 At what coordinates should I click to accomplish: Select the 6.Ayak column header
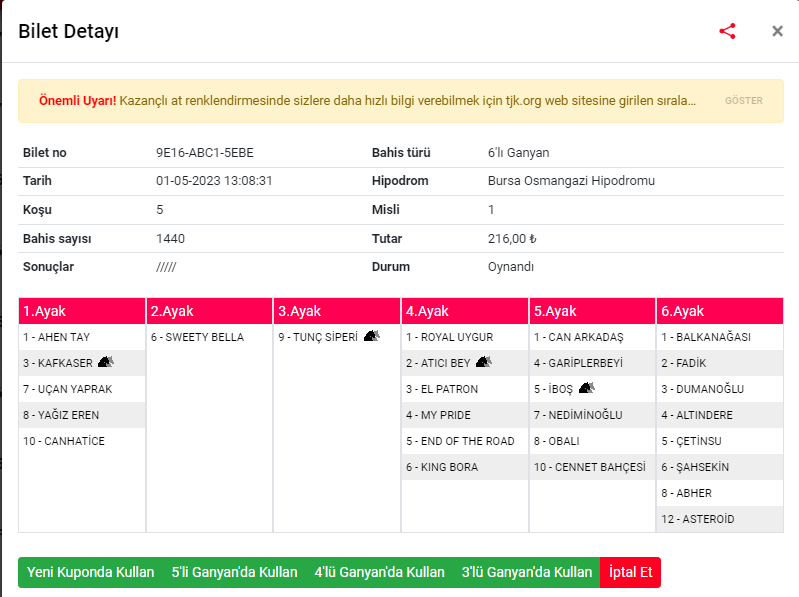pos(720,311)
